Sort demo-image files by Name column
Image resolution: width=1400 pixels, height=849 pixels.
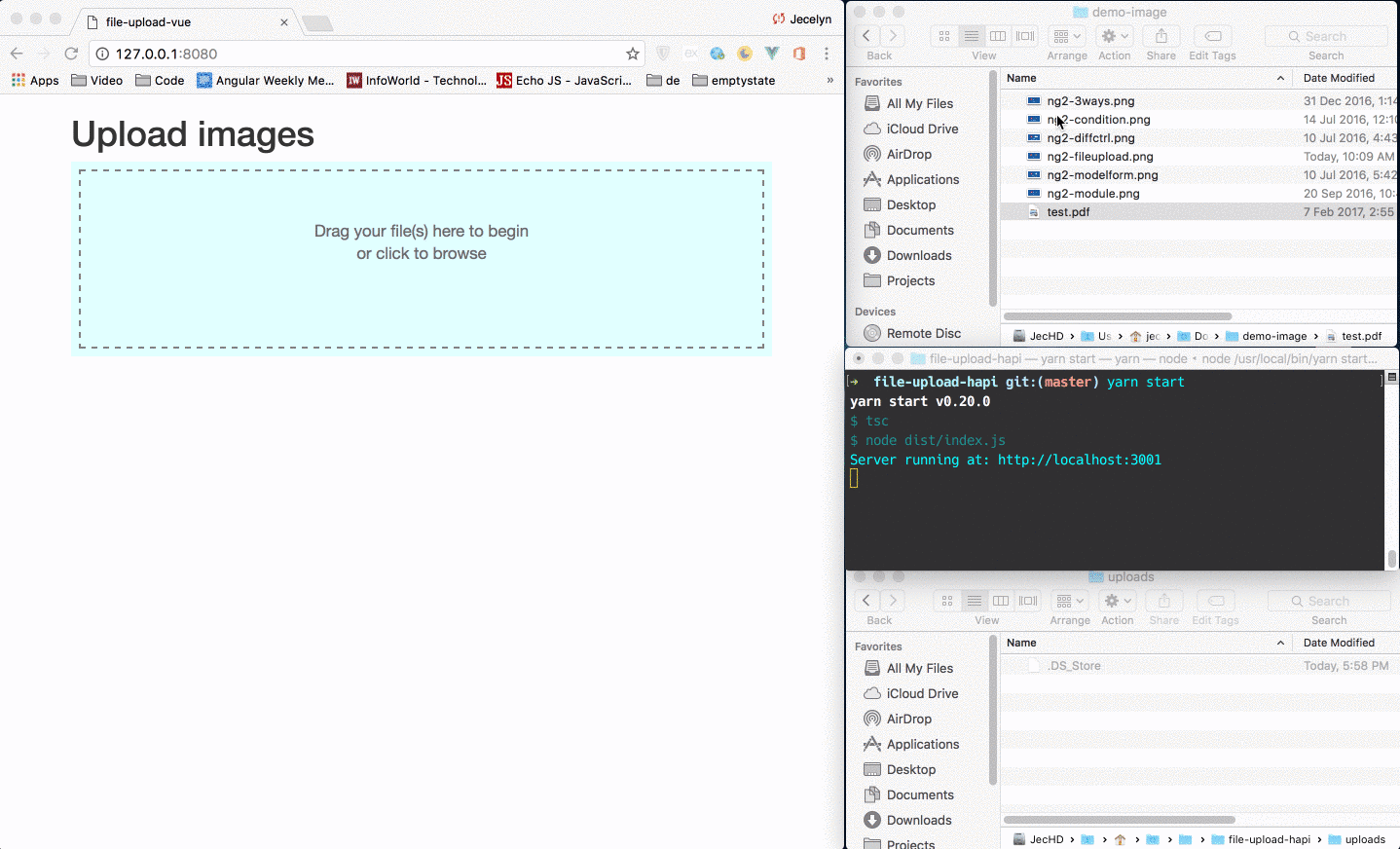pos(1147,78)
